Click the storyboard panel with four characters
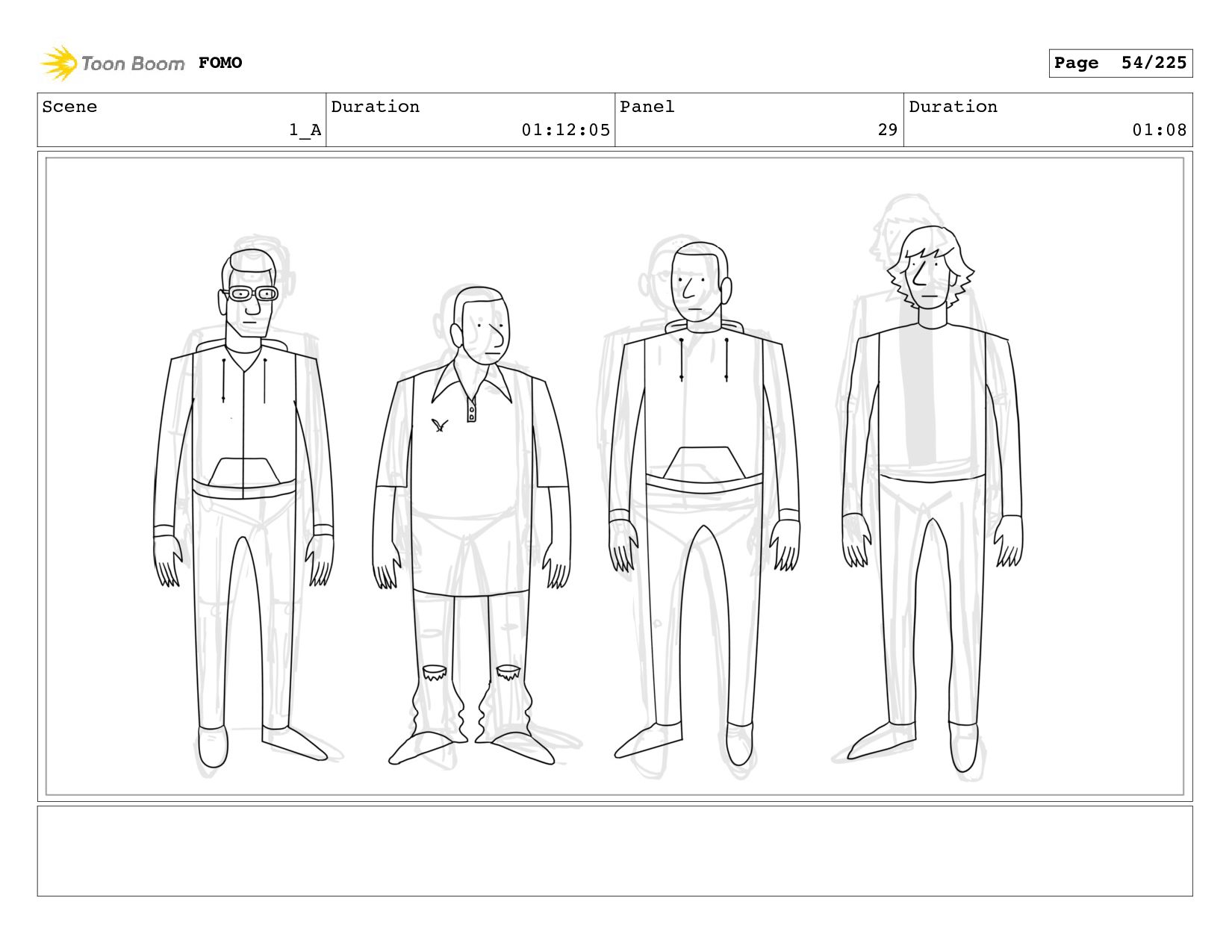This screenshot has width=1232, height=952. pyautogui.click(x=615, y=476)
